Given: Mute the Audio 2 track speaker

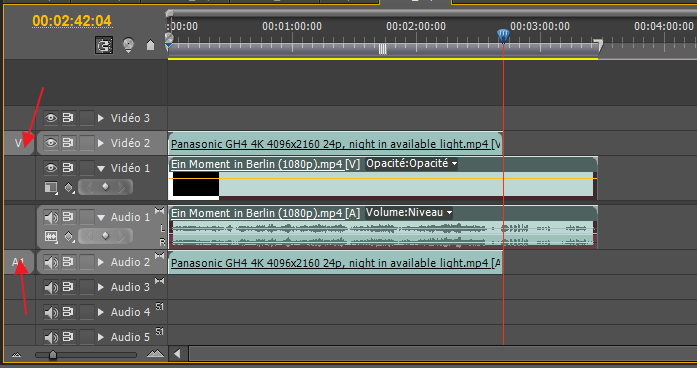Looking at the screenshot, I should (x=51, y=262).
